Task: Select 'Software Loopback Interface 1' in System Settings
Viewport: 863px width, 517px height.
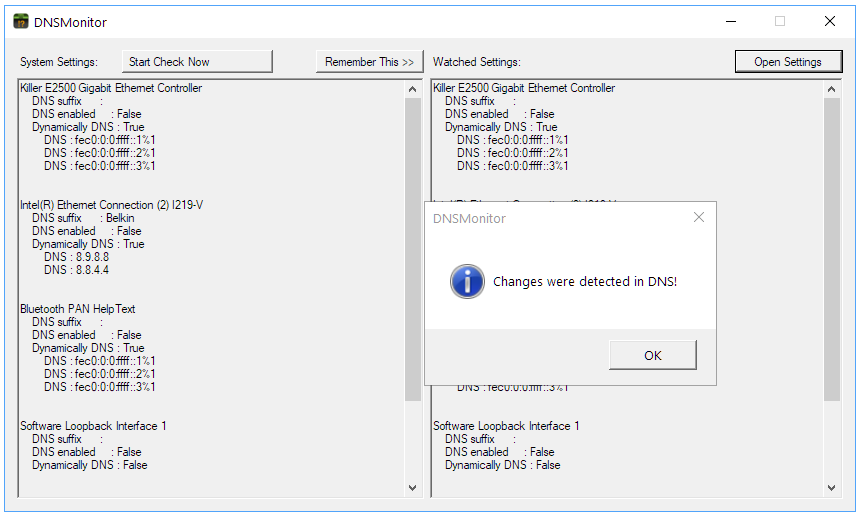Action: click(93, 426)
